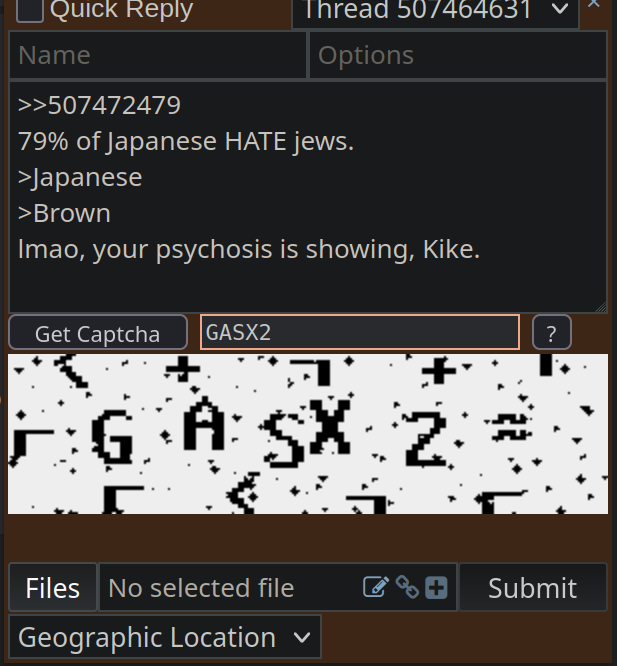The image size is (617, 666).
Task: Click the Files button
Action: point(53,588)
